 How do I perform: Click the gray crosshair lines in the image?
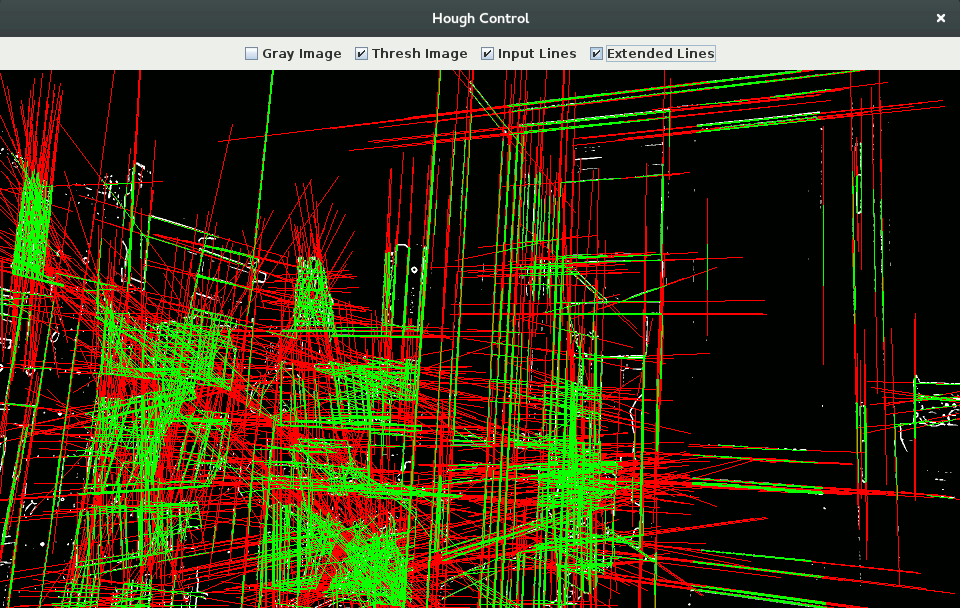708,300
